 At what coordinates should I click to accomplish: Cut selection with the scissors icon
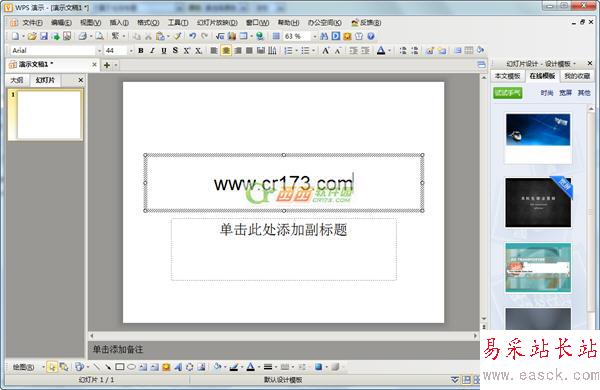coord(148,36)
